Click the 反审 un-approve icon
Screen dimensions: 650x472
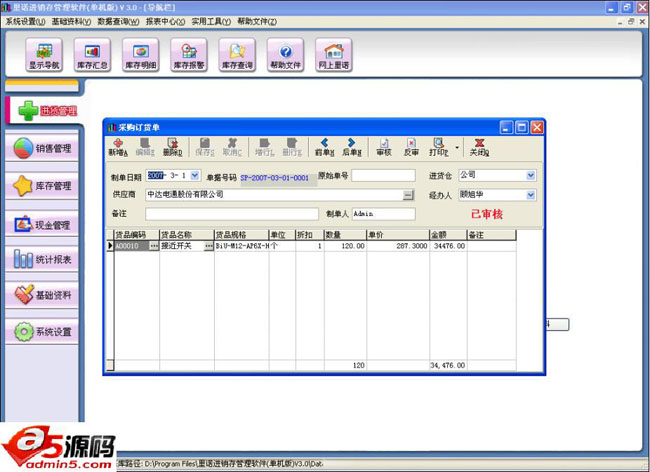pyautogui.click(x=411, y=147)
